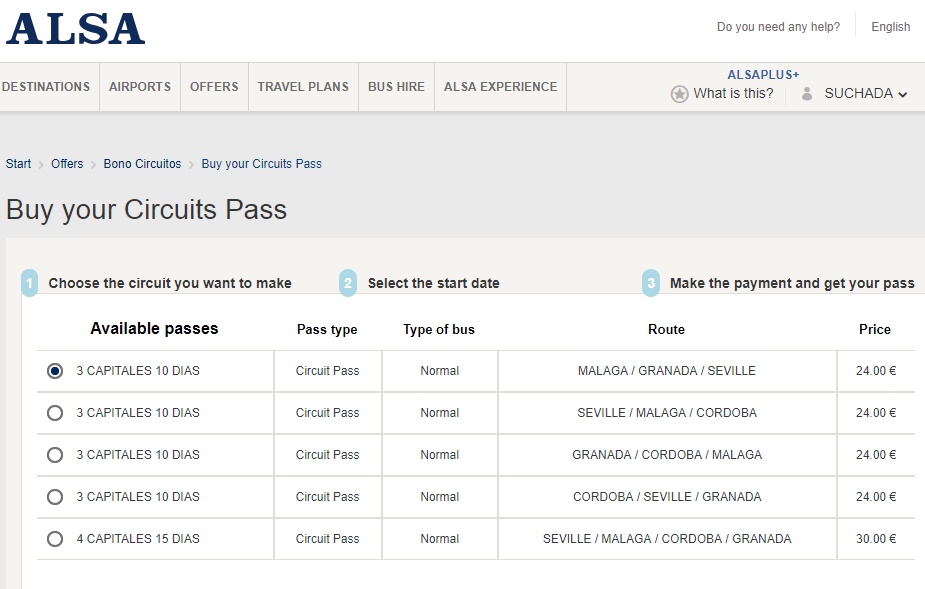
Task: Click the user profile avatar icon
Action: [807, 93]
